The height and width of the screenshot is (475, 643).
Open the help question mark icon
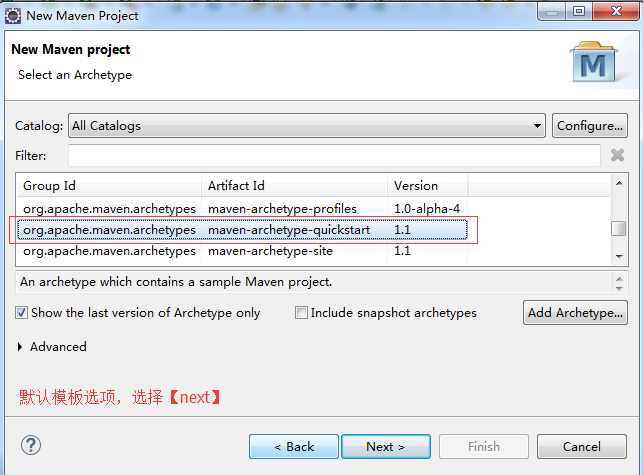click(31, 445)
